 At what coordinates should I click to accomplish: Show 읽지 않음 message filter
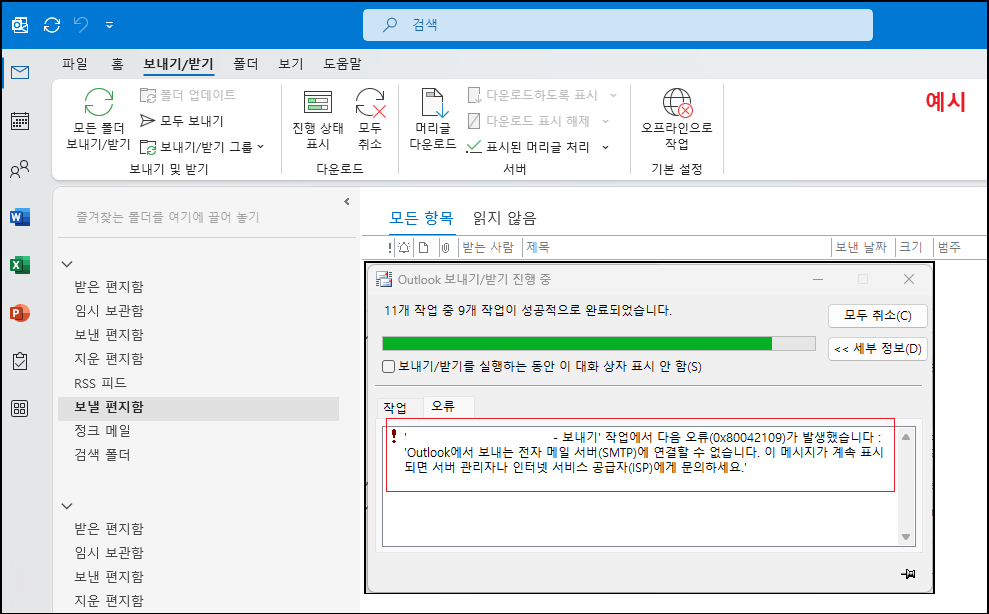(x=505, y=218)
